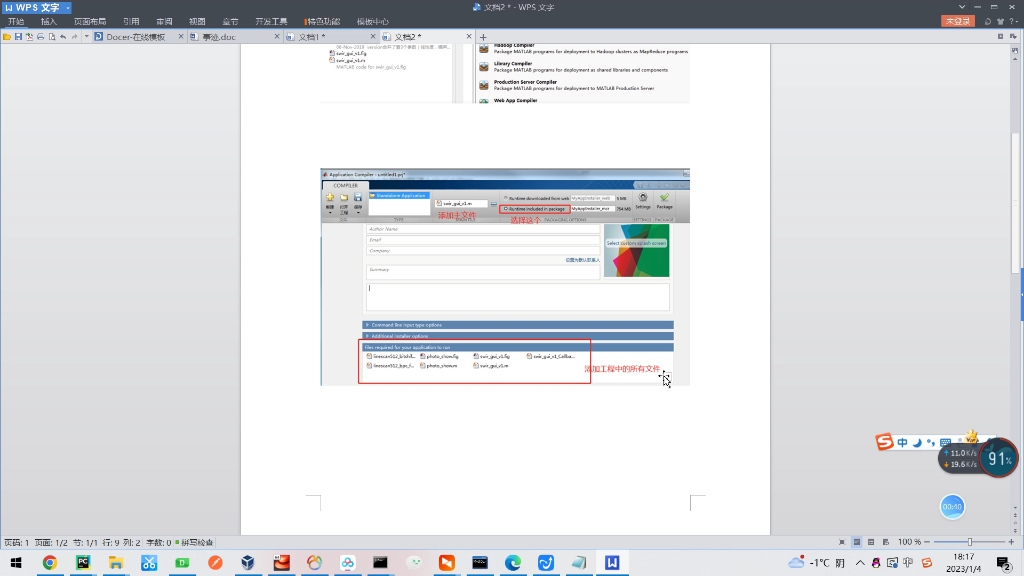Open the 插入 ribbon tab

tap(49, 22)
